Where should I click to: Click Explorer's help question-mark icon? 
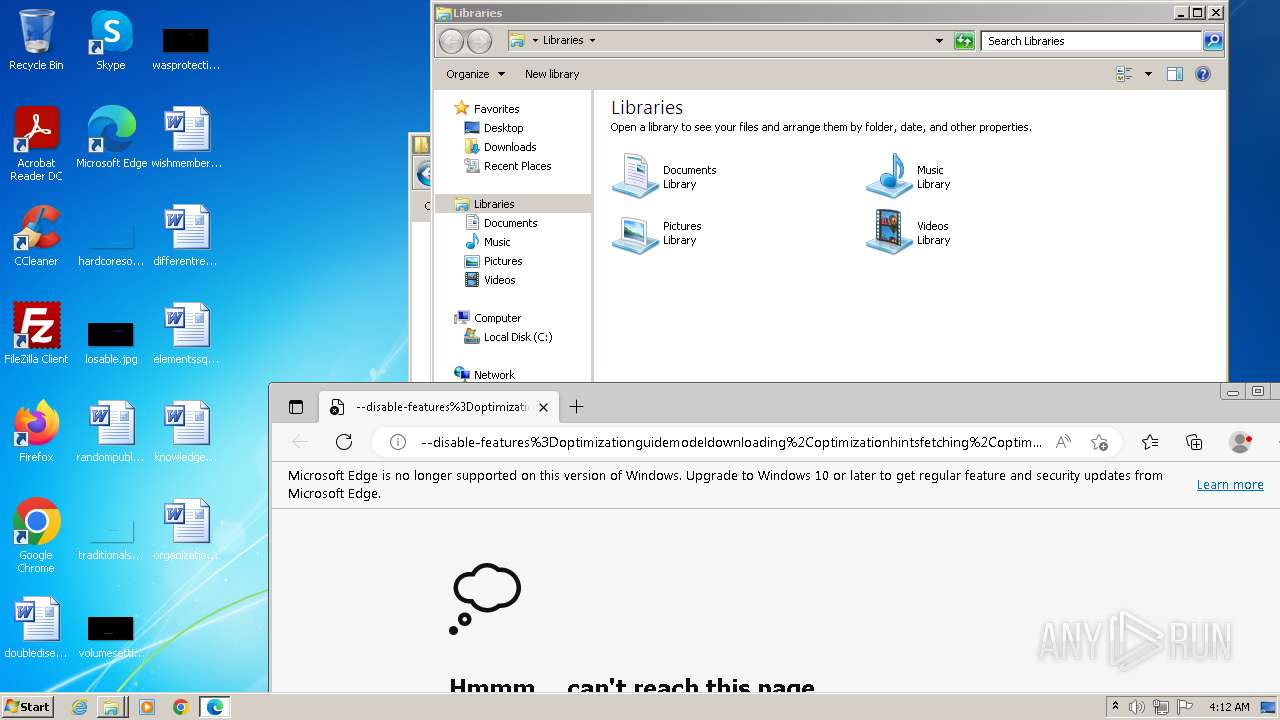click(1203, 74)
